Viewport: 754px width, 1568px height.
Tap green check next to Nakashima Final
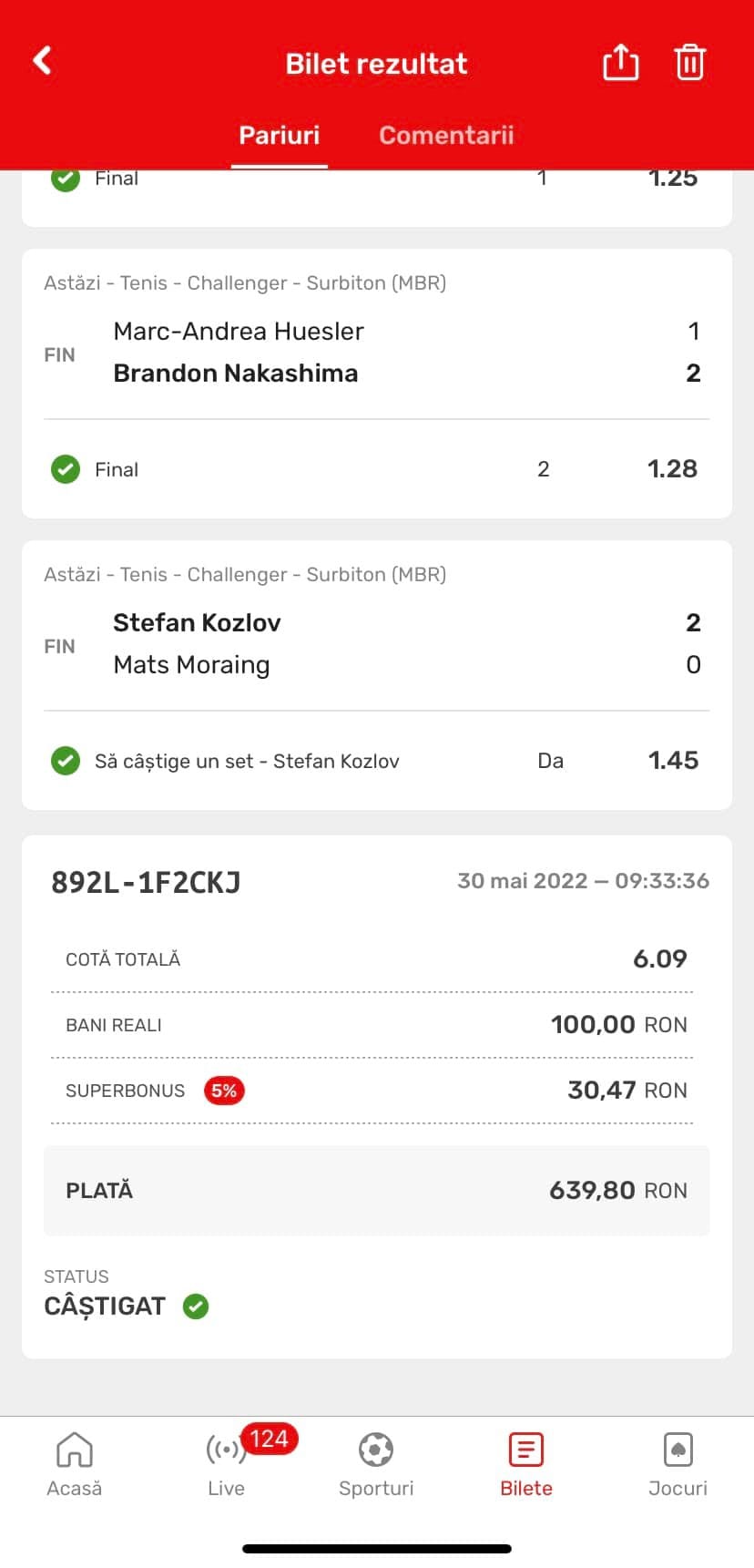[66, 469]
